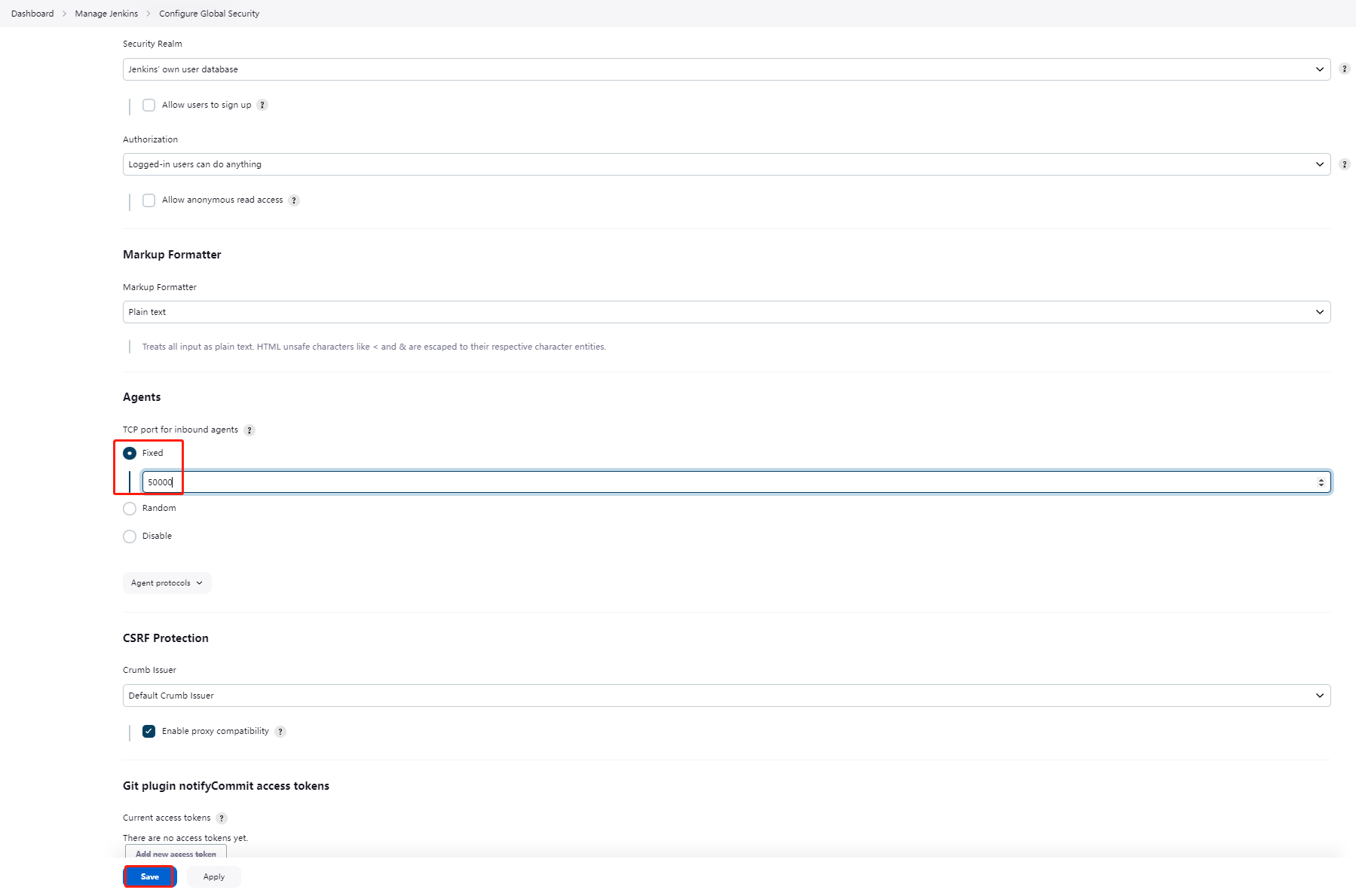Enable Allow anonymous read access checkbox
Viewport: 1356px width, 896px height.
point(149,200)
